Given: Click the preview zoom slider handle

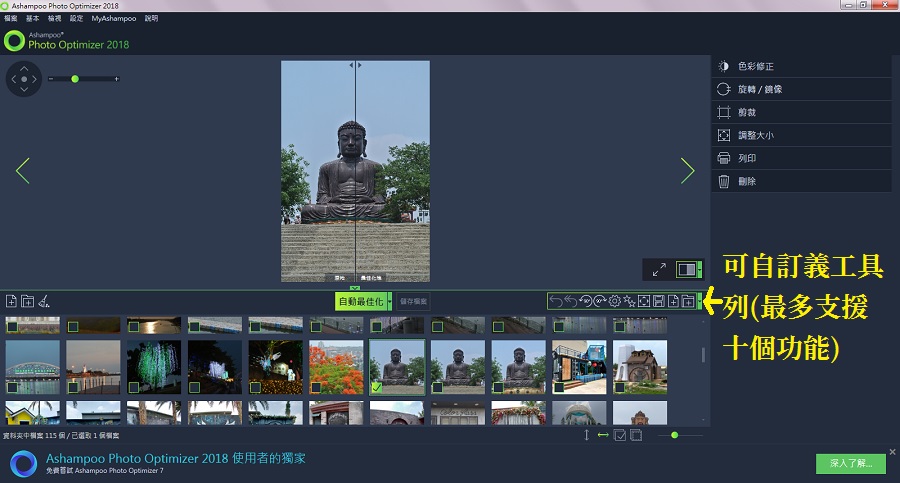Looking at the screenshot, I should 75,79.
